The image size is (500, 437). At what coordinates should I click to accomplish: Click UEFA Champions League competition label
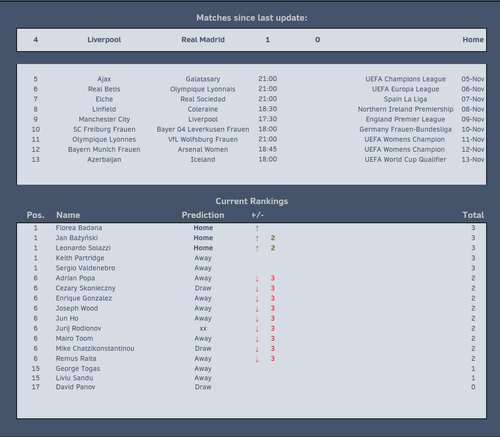405,79
